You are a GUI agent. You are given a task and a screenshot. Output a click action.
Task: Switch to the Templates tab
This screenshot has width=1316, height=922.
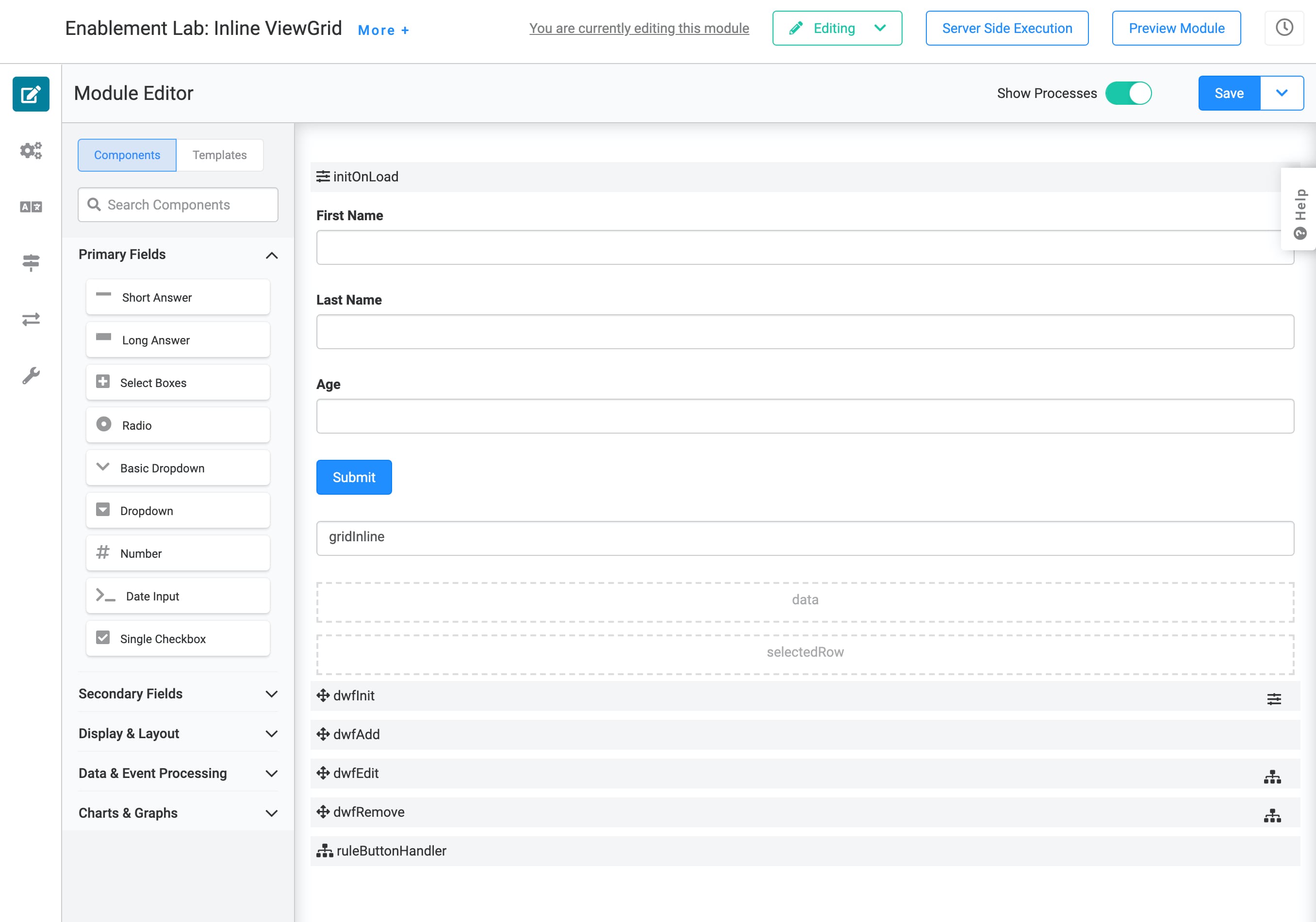219,155
